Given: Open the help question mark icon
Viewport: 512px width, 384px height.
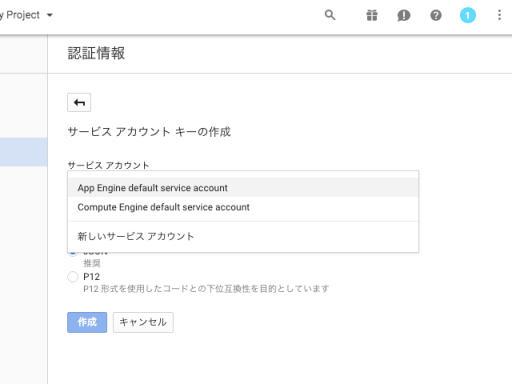Looking at the screenshot, I should [436, 15].
